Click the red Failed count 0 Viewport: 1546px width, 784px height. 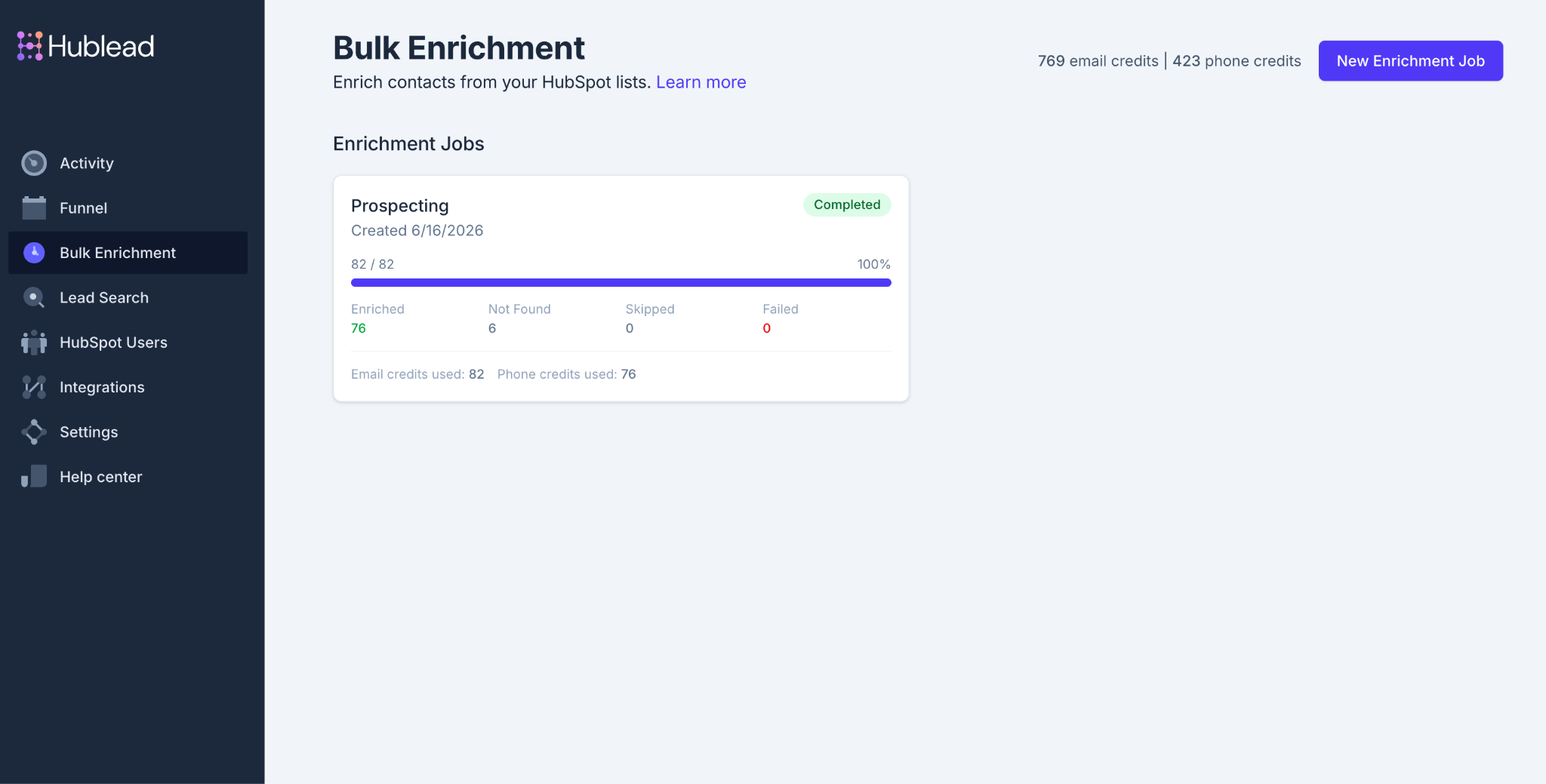pyautogui.click(x=766, y=328)
